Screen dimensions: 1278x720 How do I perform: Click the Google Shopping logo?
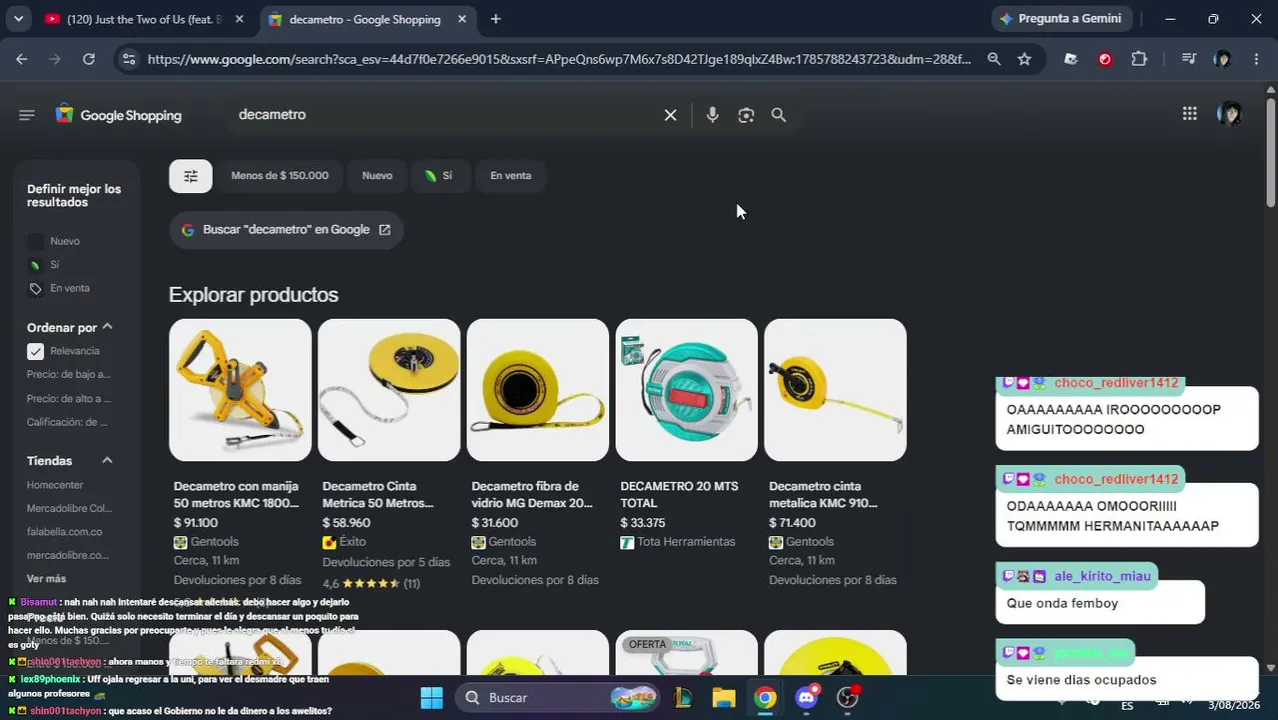click(x=119, y=115)
